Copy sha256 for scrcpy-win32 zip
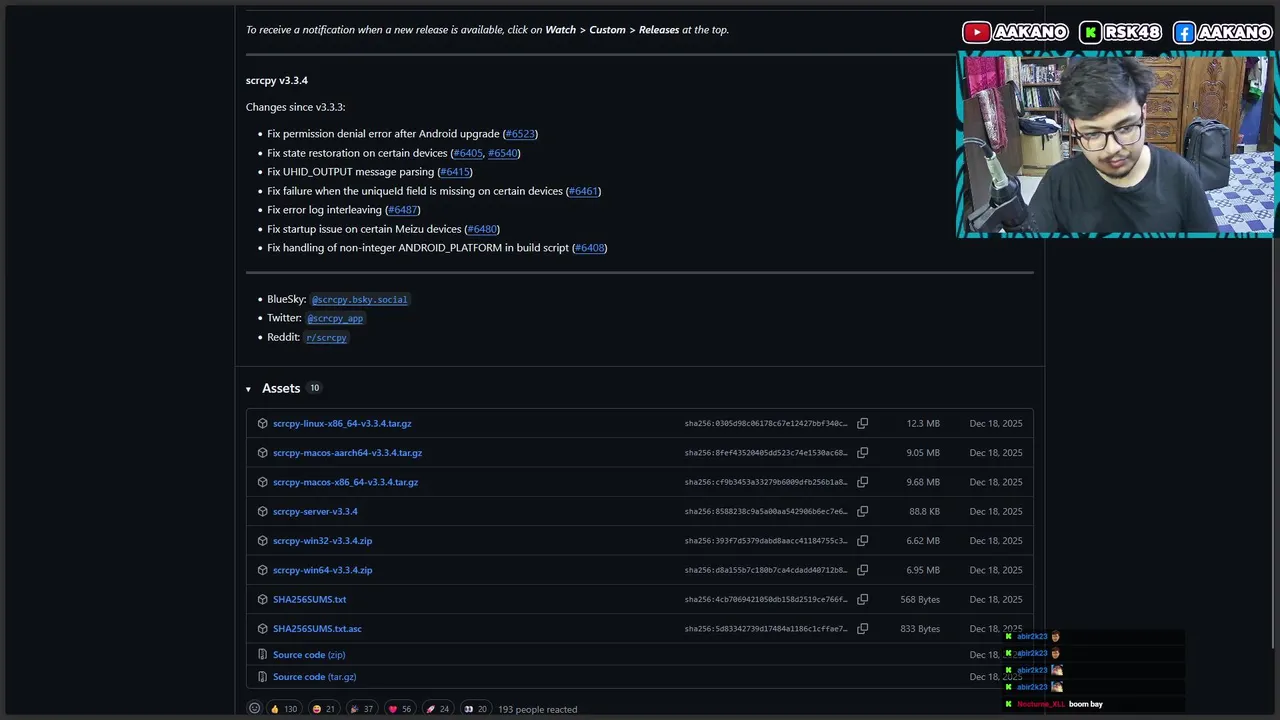1280x720 pixels. pos(862,541)
